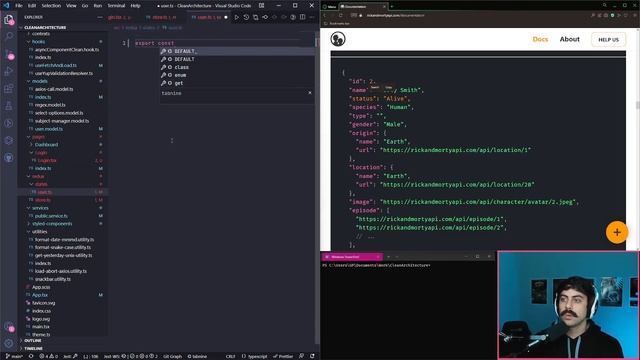Click the notifications bell in the status bar

click(312, 356)
